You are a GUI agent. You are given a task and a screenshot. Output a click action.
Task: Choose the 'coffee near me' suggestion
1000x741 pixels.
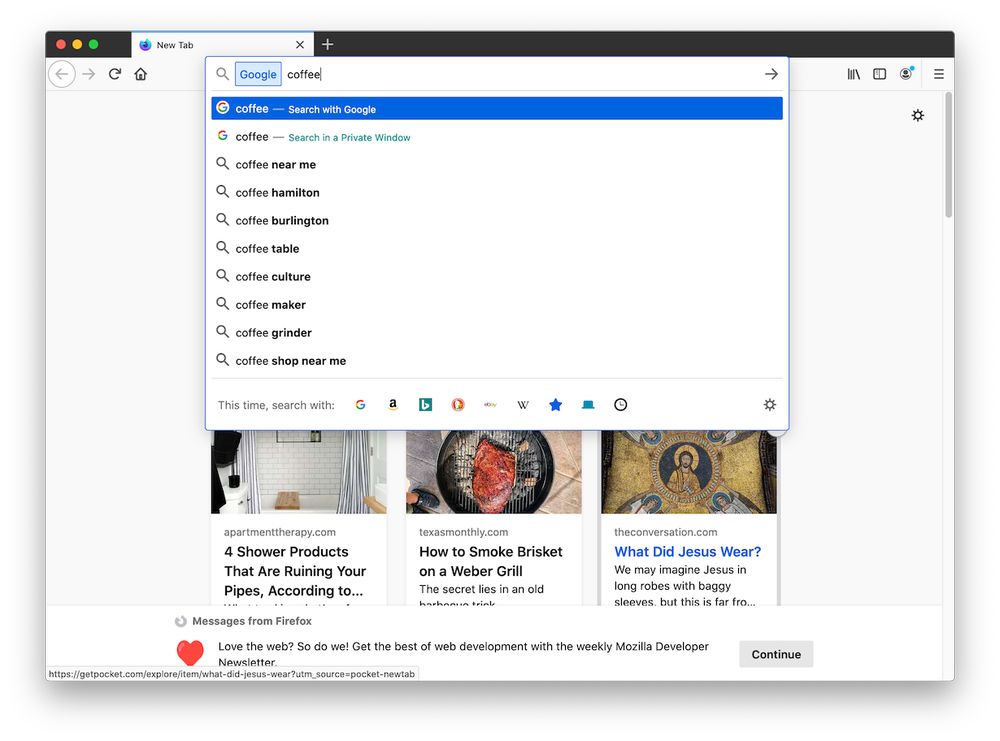(x=276, y=164)
